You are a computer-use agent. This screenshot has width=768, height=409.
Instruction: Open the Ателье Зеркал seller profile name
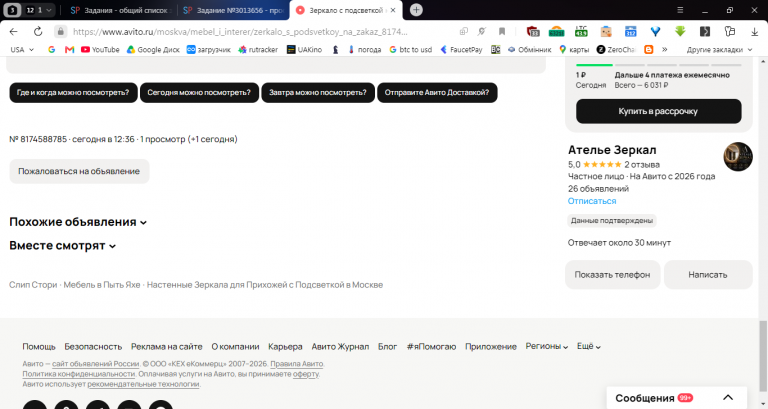point(612,150)
